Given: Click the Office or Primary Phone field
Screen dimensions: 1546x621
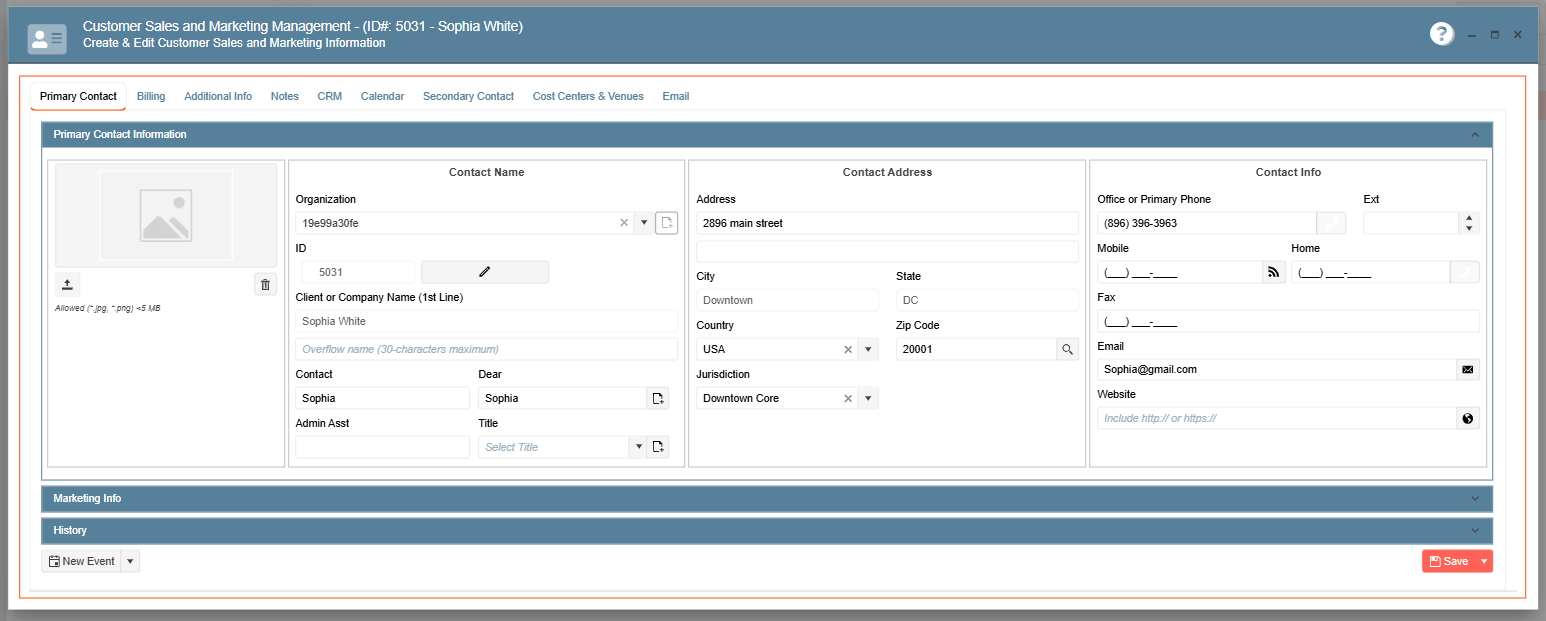Looking at the screenshot, I should tap(1207, 223).
